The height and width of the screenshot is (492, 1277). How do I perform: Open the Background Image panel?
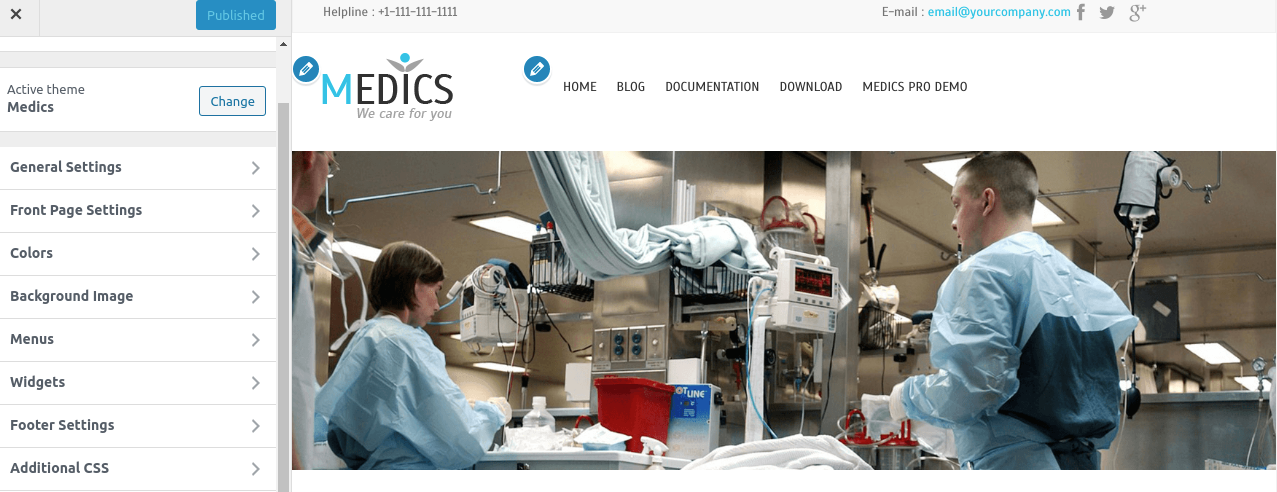(x=138, y=297)
